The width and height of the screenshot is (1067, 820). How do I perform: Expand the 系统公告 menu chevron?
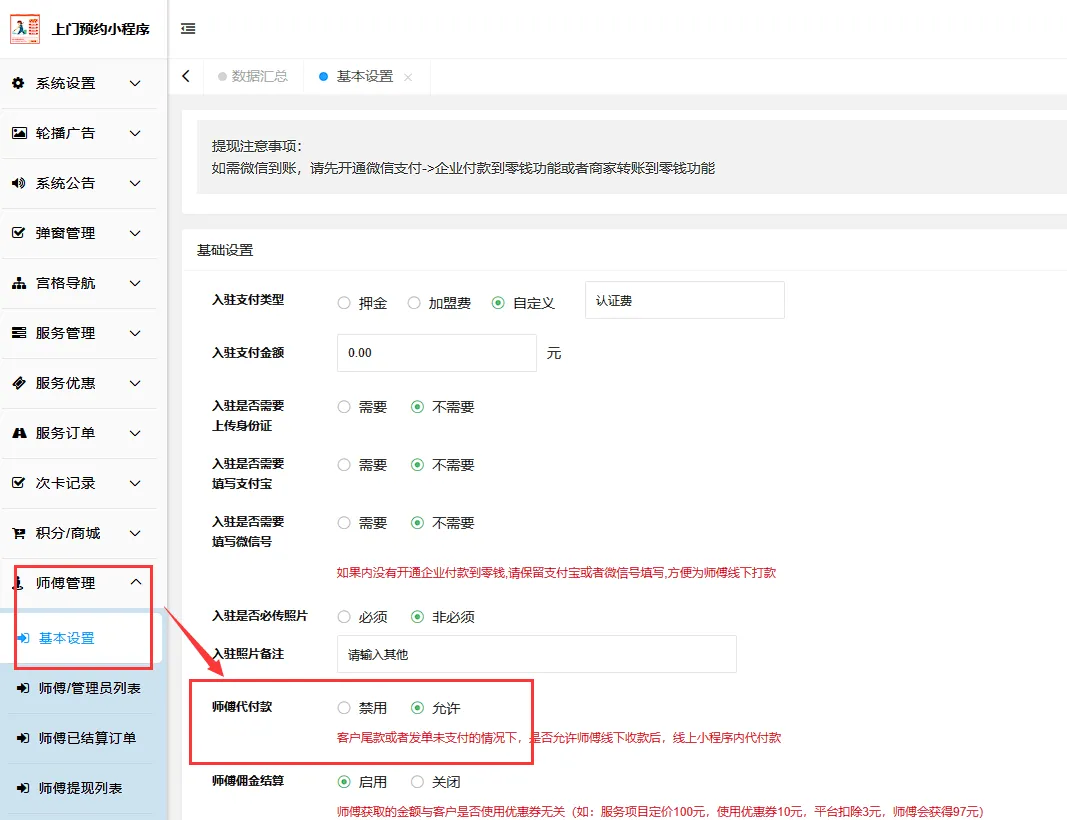click(x=135, y=183)
